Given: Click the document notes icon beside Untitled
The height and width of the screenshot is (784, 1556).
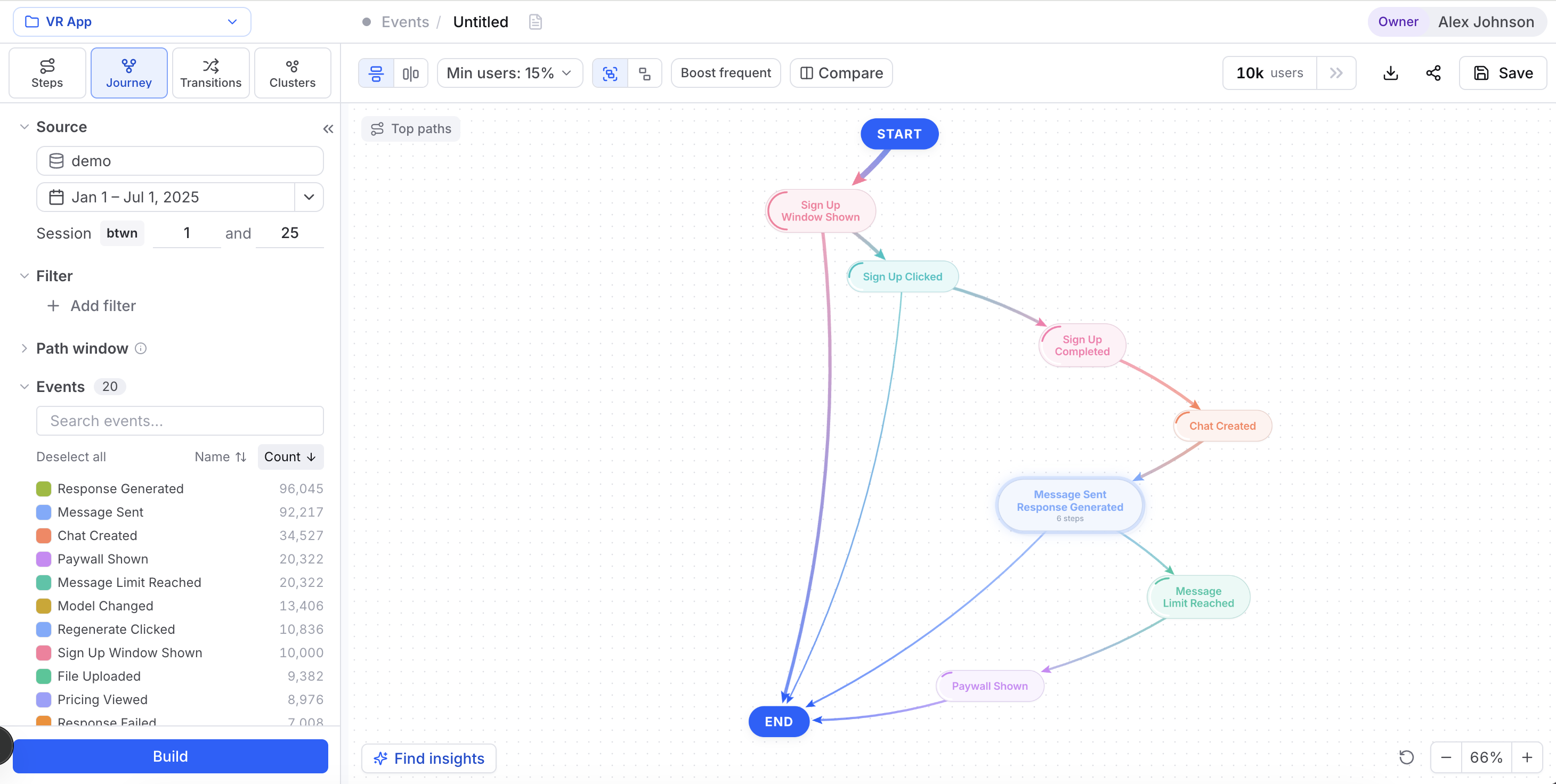Looking at the screenshot, I should 535,22.
